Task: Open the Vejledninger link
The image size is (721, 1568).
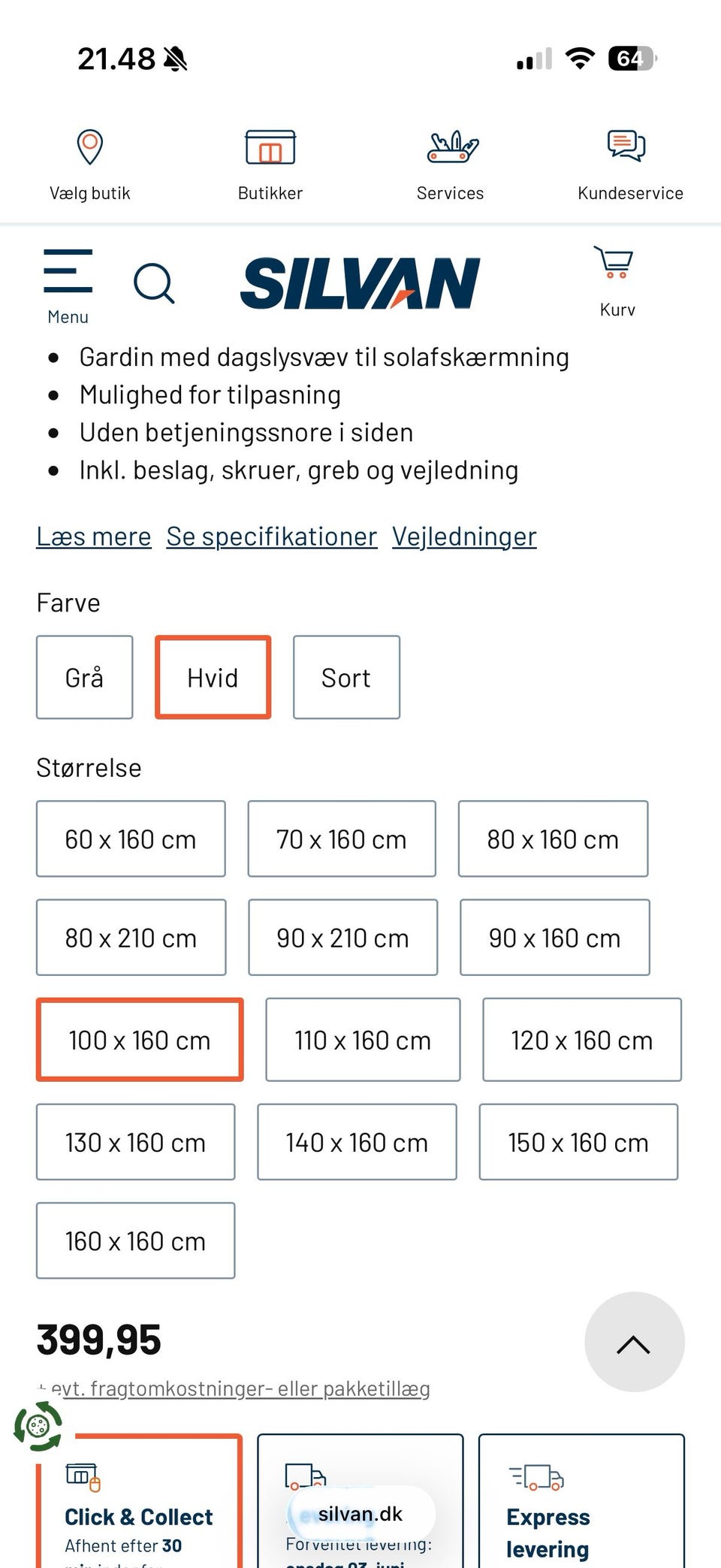Action: click(x=464, y=536)
